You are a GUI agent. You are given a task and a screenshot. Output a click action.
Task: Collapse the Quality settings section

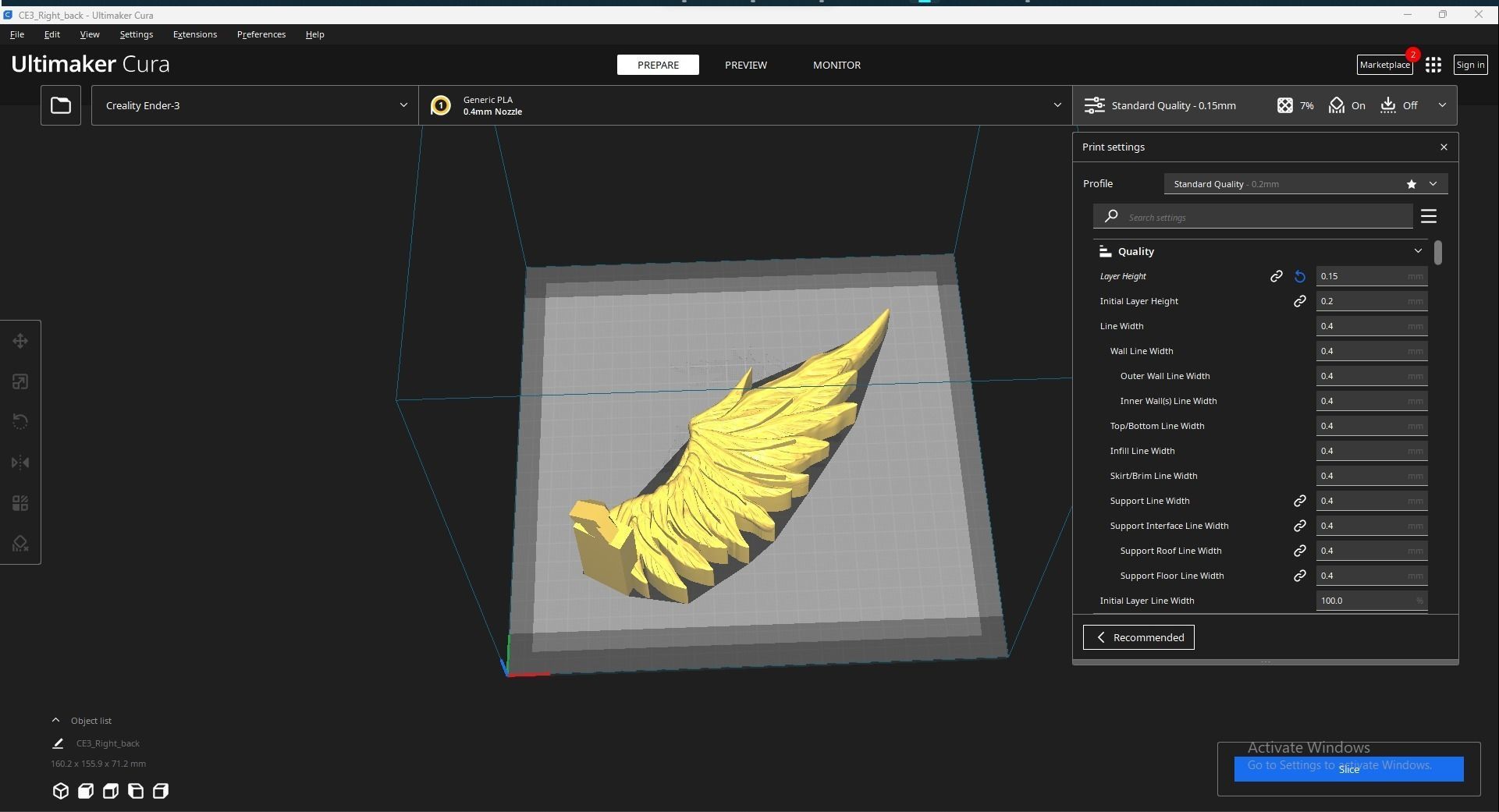pyautogui.click(x=1418, y=251)
